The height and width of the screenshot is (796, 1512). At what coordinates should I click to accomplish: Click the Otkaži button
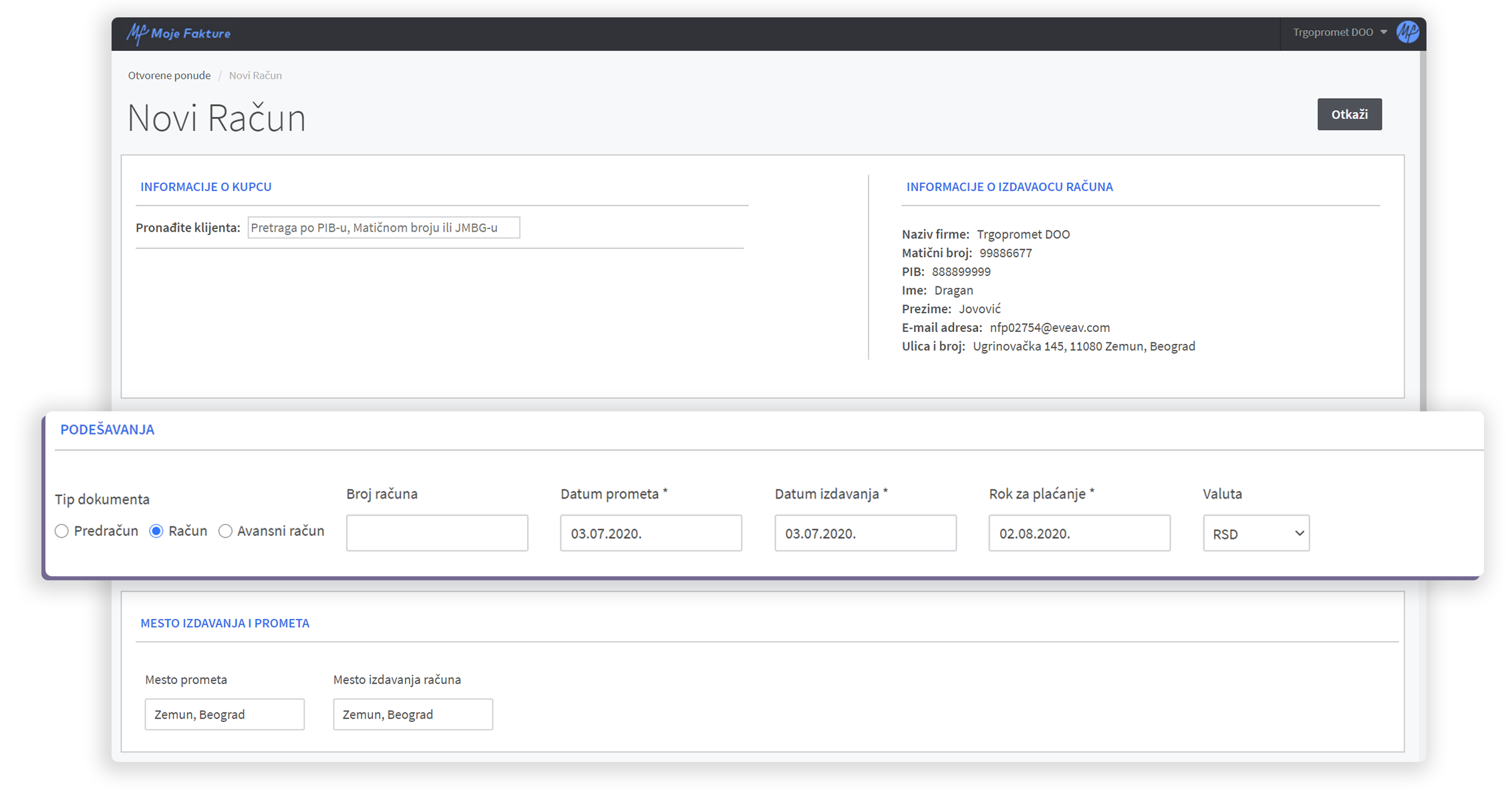tap(1349, 114)
